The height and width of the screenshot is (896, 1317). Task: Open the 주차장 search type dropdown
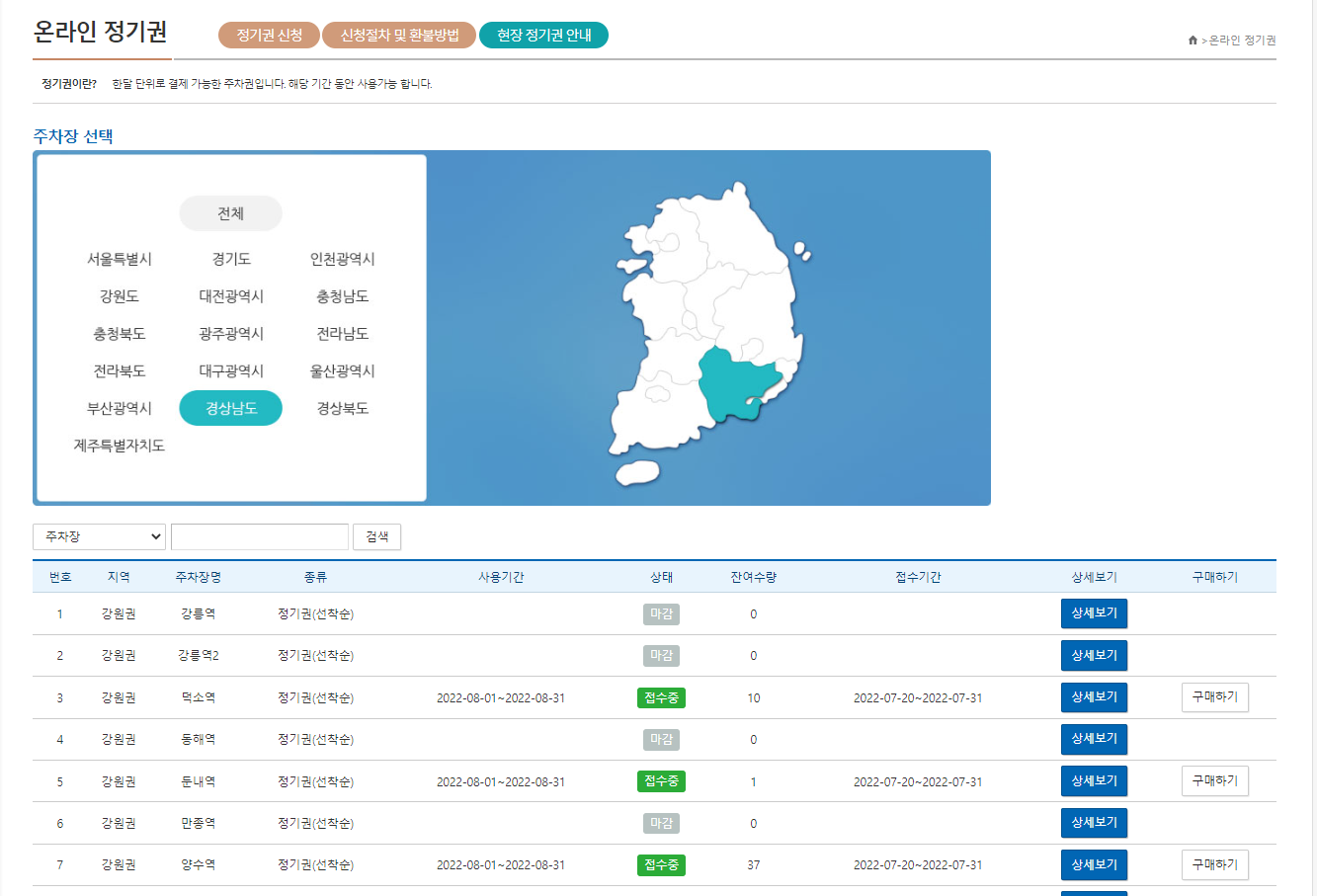99,536
